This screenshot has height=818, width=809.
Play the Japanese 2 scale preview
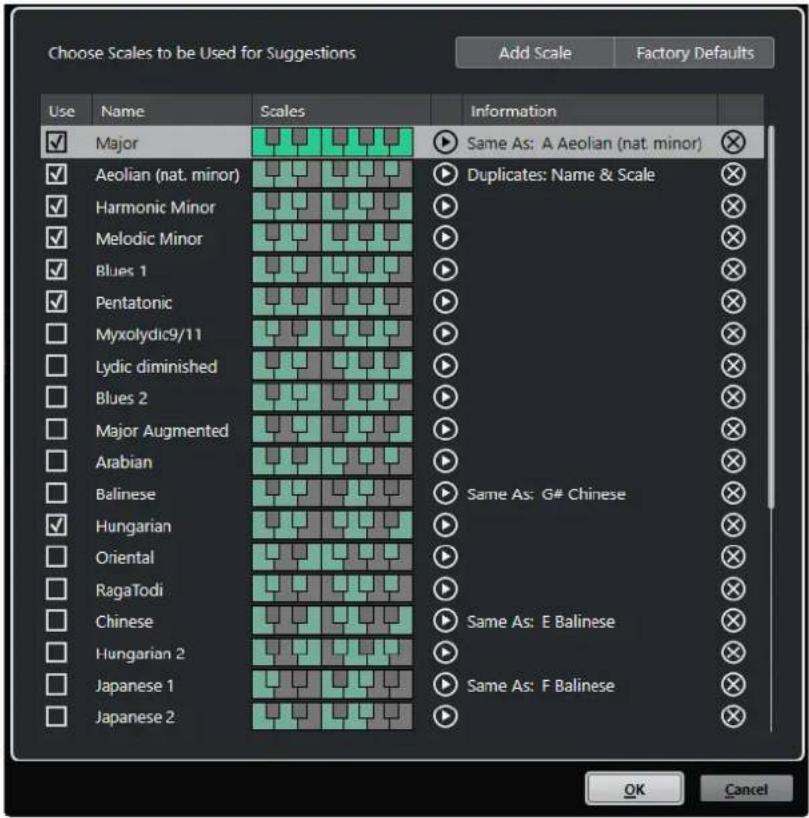(445, 716)
